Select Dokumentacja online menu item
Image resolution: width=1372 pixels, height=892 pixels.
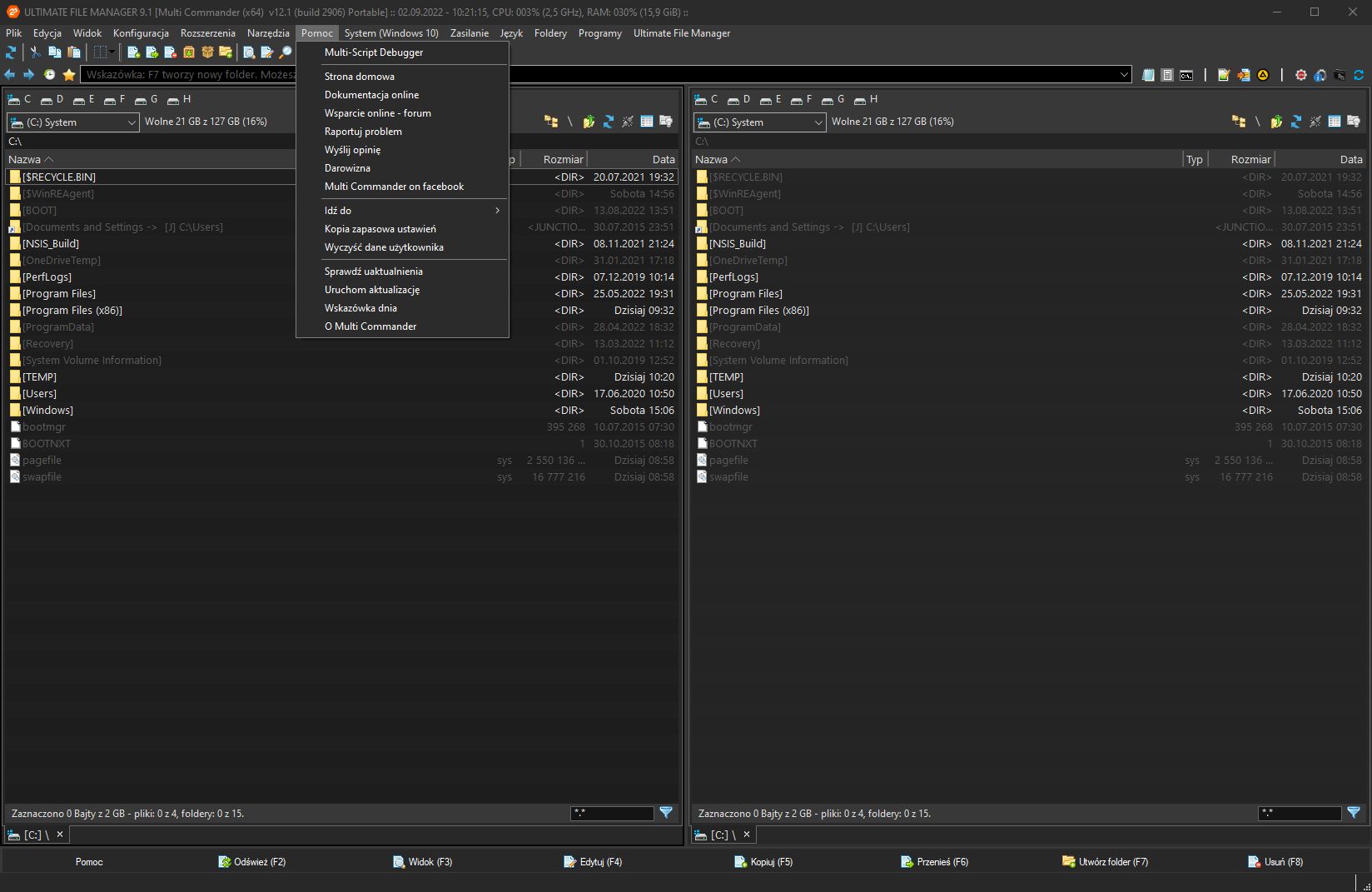click(x=402, y=95)
